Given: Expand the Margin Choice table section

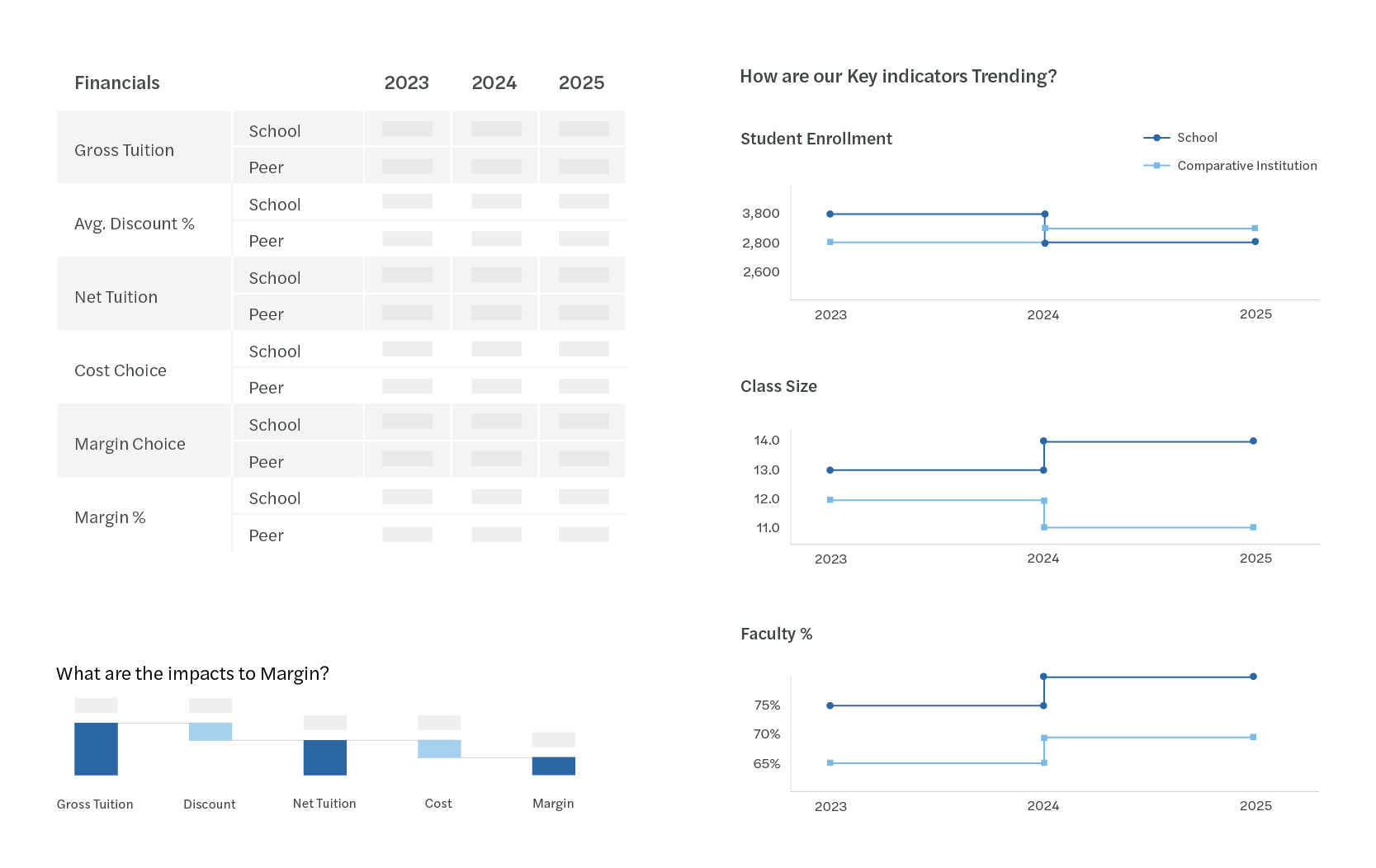Looking at the screenshot, I should [130, 443].
